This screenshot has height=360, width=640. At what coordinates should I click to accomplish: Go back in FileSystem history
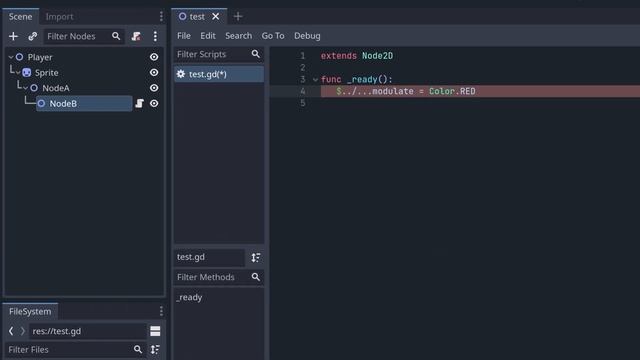[x=11, y=331]
